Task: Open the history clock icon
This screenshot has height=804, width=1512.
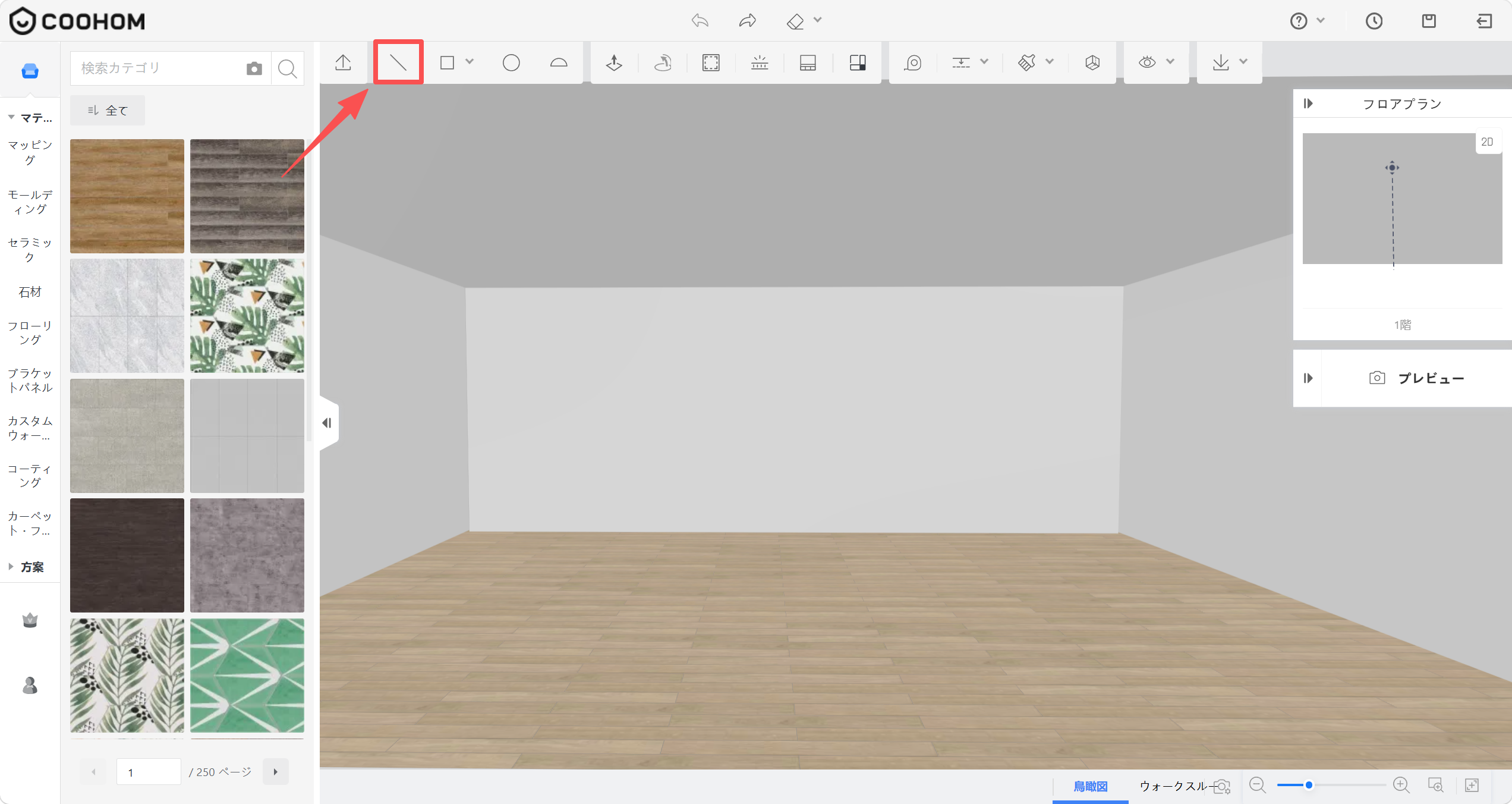Action: coord(1374,21)
